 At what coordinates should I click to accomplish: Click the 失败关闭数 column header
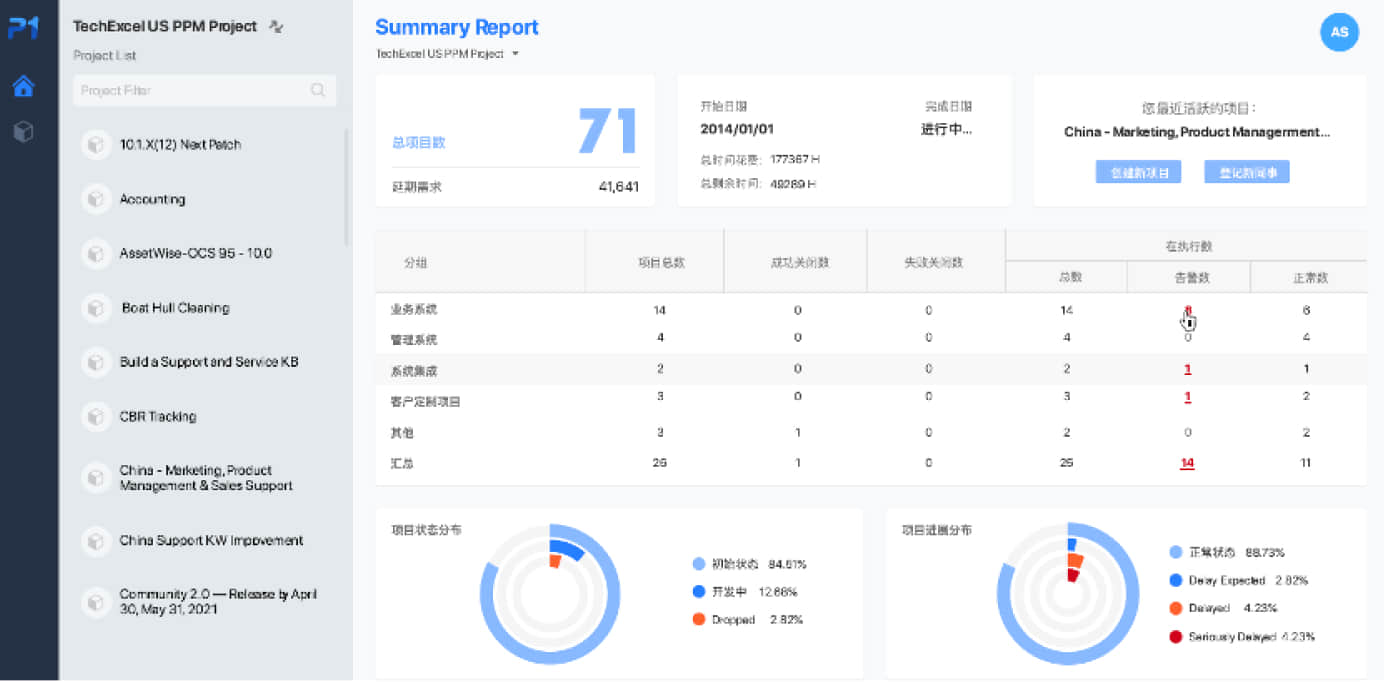tap(933, 262)
